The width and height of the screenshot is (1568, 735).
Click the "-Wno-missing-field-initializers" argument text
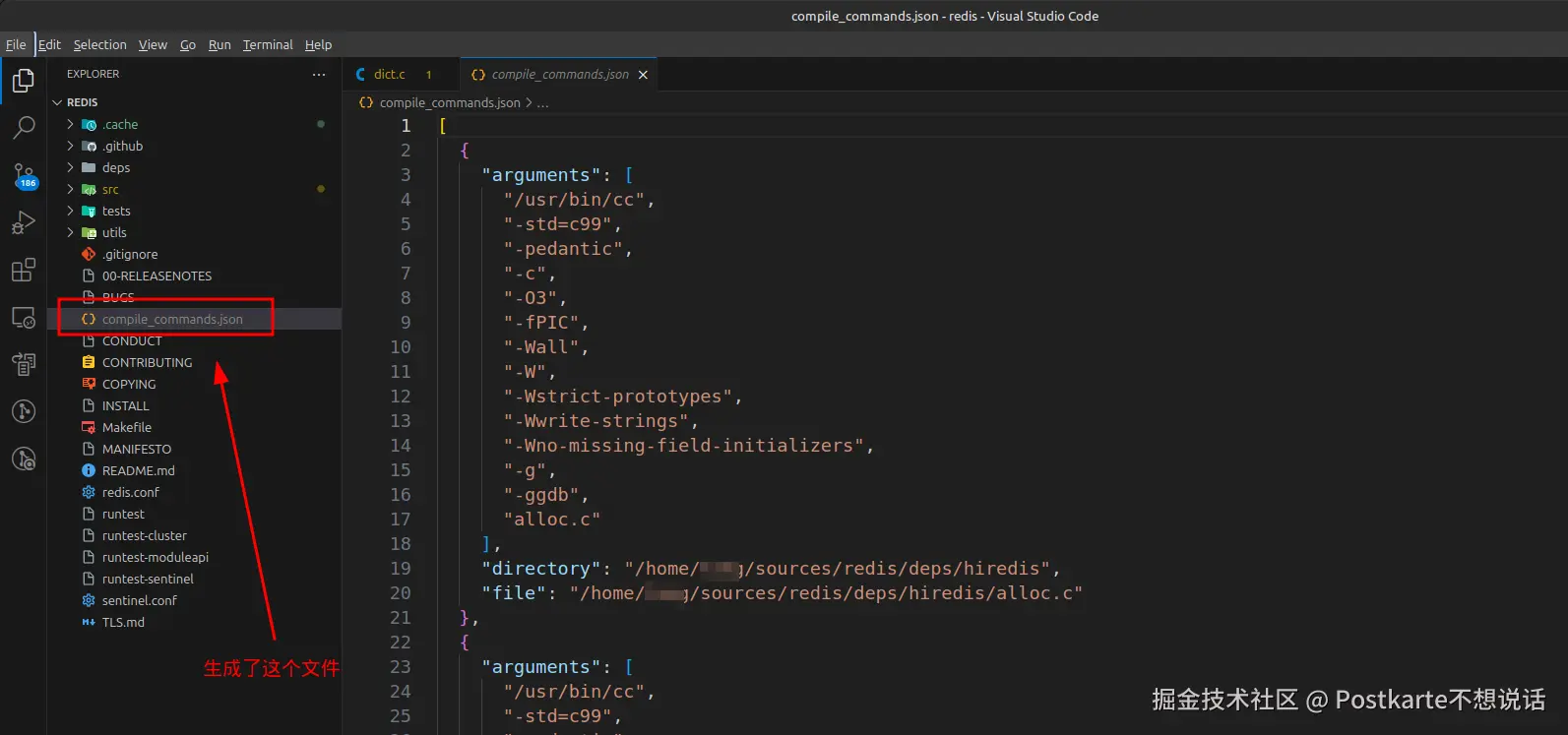point(684,446)
